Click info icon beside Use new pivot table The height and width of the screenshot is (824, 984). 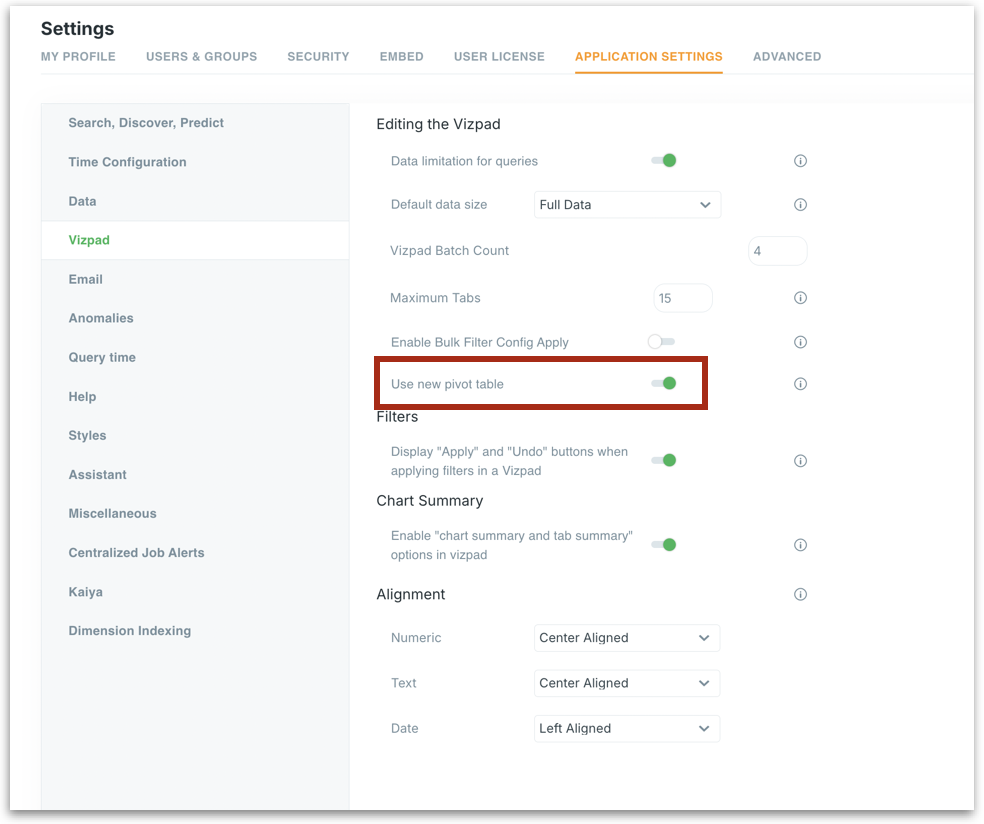pyautogui.click(x=800, y=384)
